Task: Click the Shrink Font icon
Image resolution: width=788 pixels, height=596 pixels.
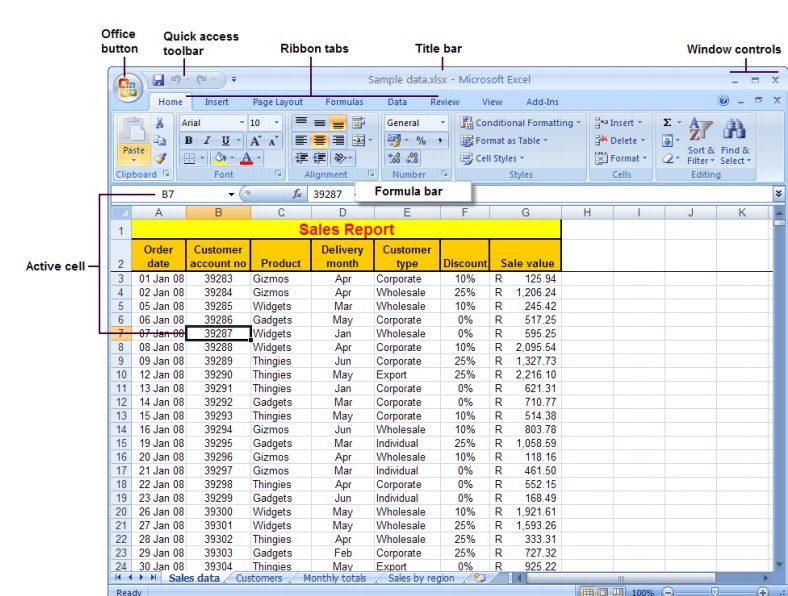Action: (273, 141)
